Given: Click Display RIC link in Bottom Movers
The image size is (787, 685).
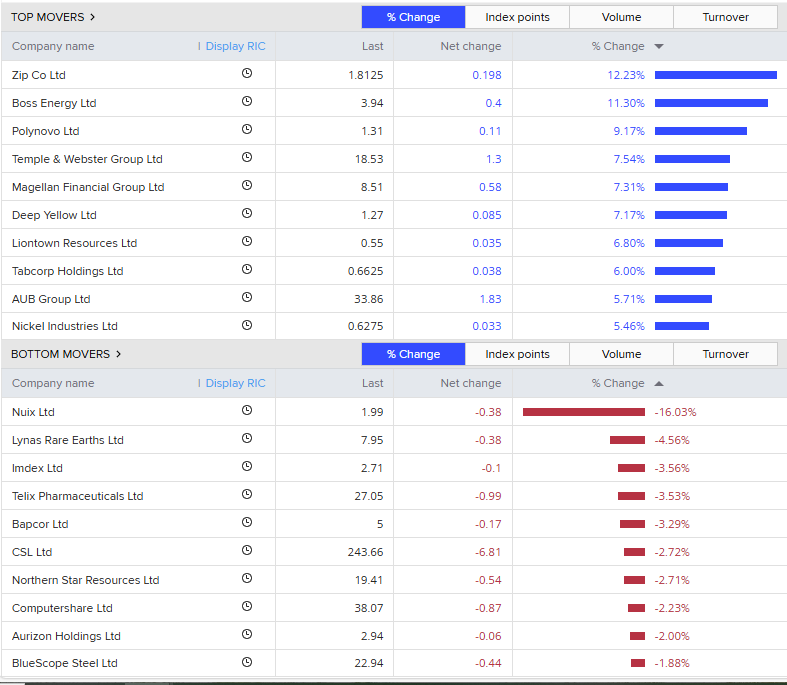Looking at the screenshot, I should point(235,383).
